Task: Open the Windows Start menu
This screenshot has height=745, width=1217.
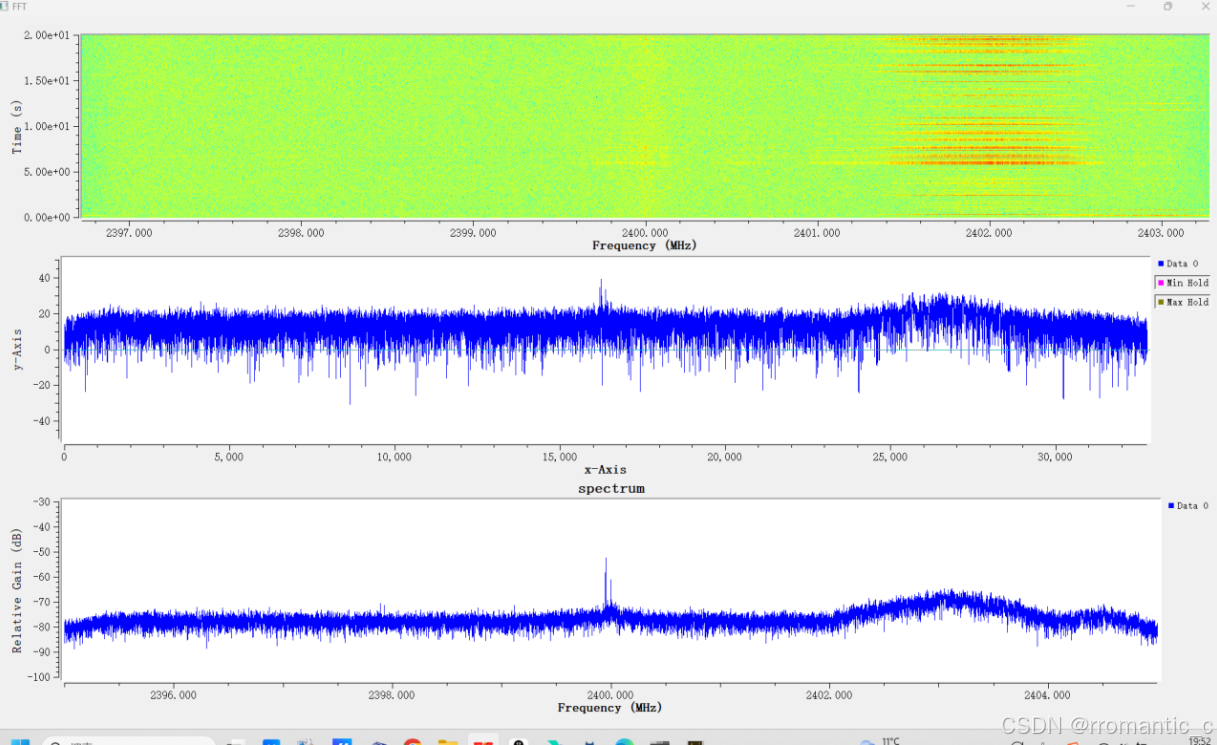Action: pos(21,740)
